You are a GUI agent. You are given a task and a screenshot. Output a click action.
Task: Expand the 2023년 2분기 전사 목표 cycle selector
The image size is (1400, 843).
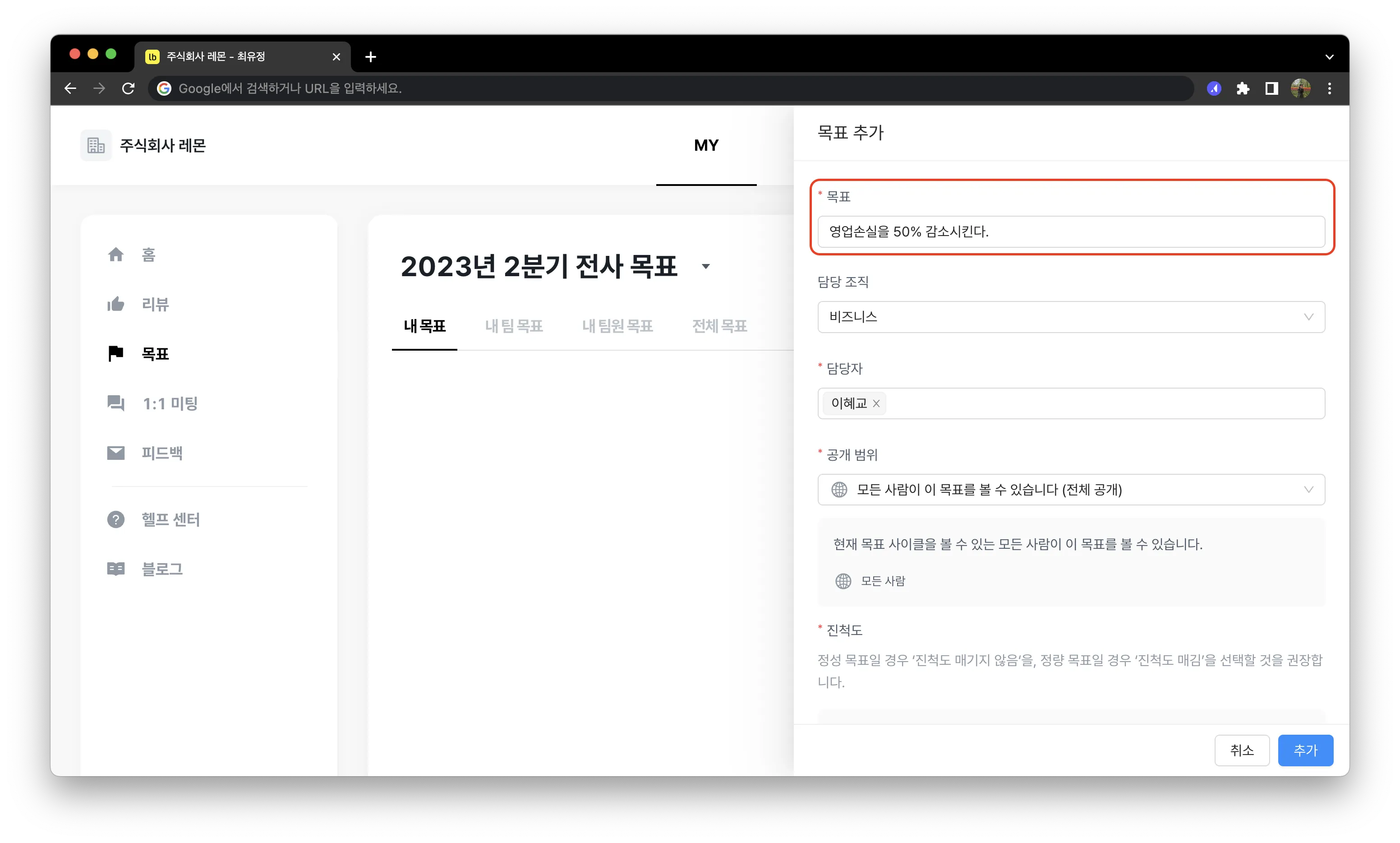[x=706, y=266]
